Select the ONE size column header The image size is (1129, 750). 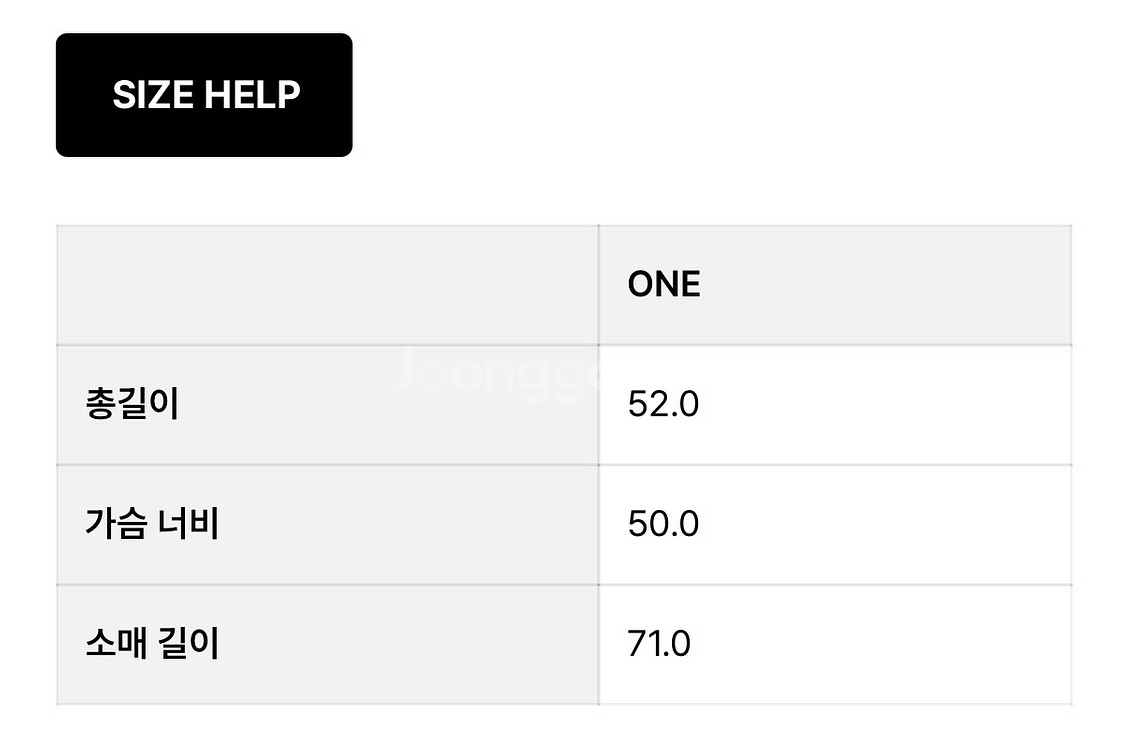[663, 284]
